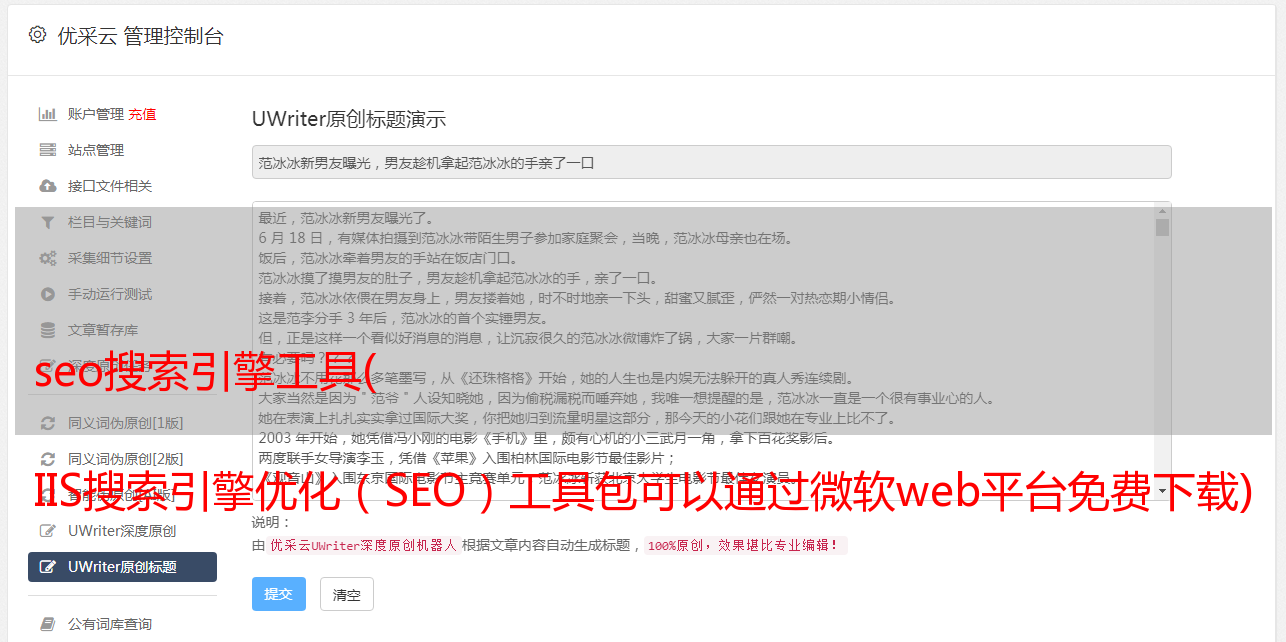This screenshot has height=642, width=1286.
Task: Submit with the blue 提交 button
Action: click(278, 594)
